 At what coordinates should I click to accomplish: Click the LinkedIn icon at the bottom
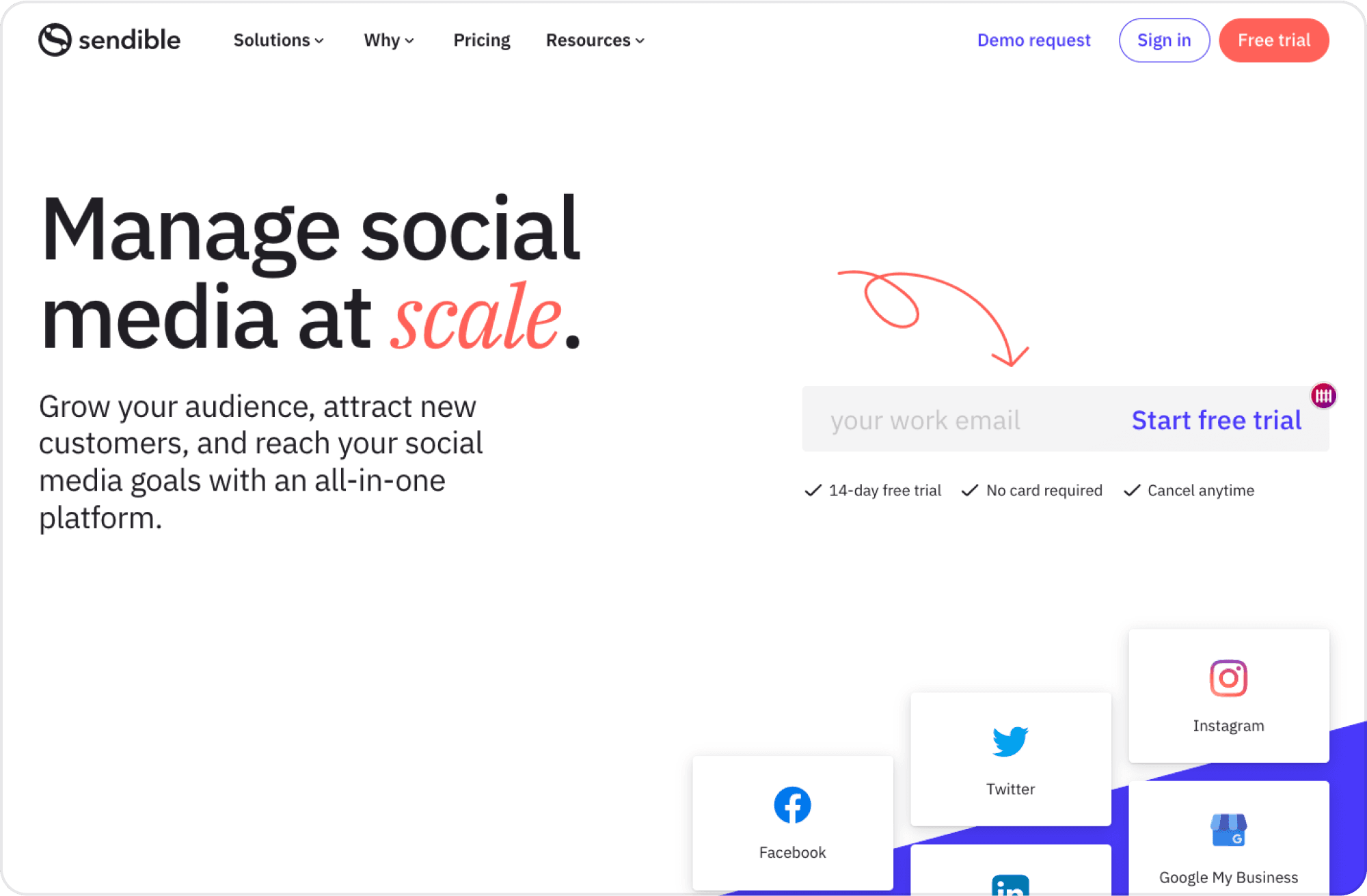pos(1010,886)
